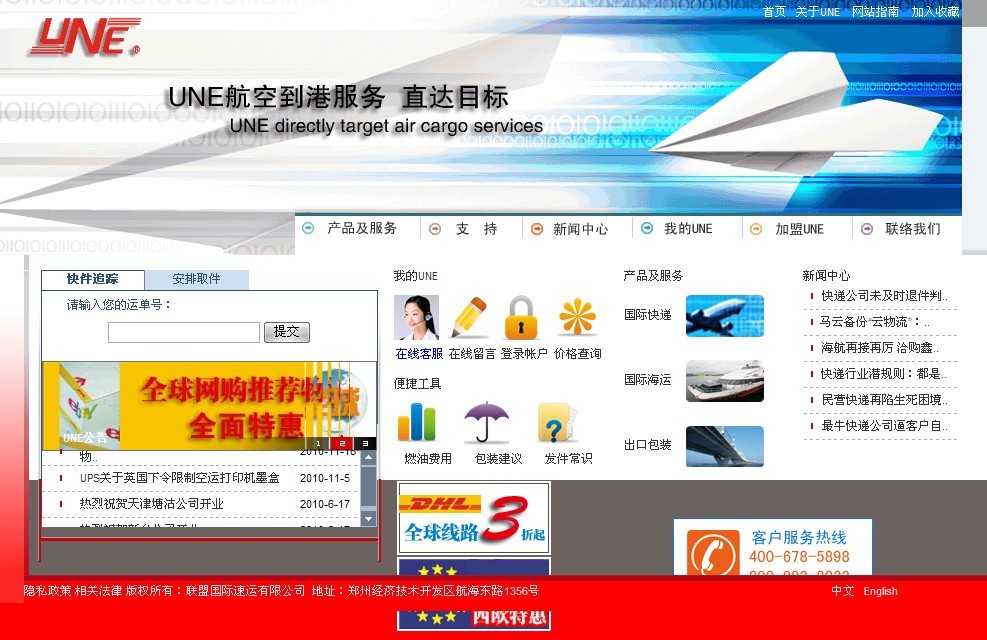Screen dimensions: 987x640
Task: Open the international express airplane thumbnail
Action: pos(724,316)
